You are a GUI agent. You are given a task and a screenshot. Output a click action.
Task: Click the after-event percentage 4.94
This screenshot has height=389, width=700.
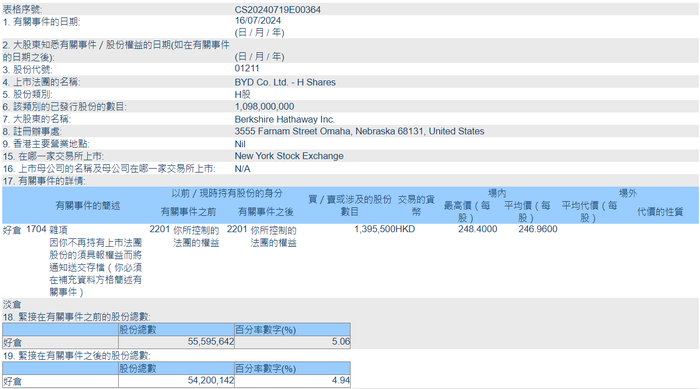point(341,381)
